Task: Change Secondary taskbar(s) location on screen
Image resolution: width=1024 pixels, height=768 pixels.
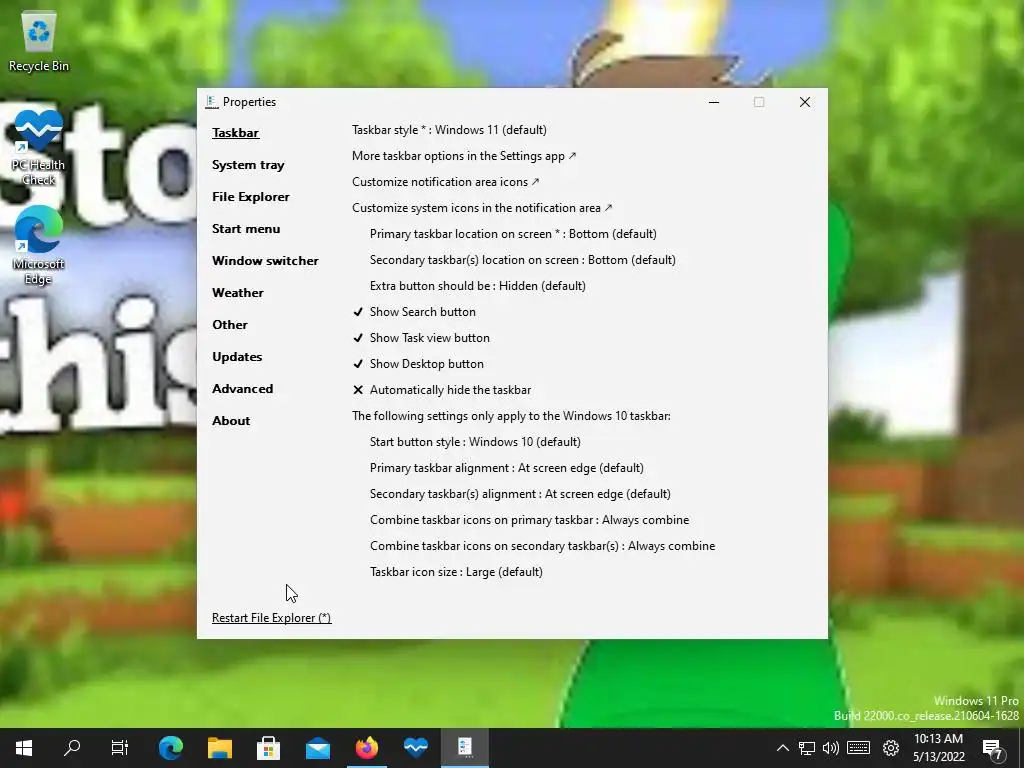Action: click(x=522, y=260)
